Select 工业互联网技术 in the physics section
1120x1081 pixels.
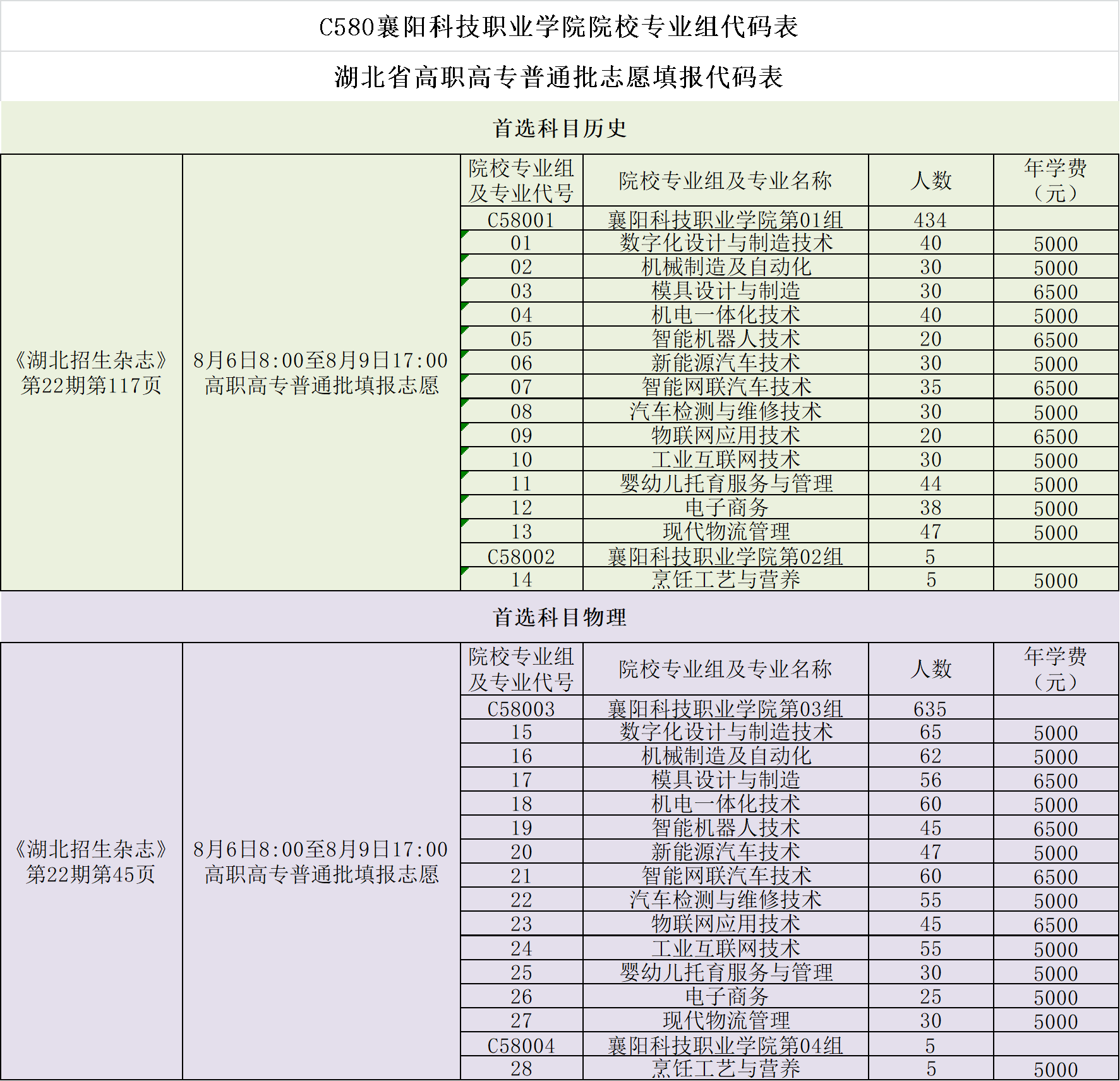coord(726,948)
